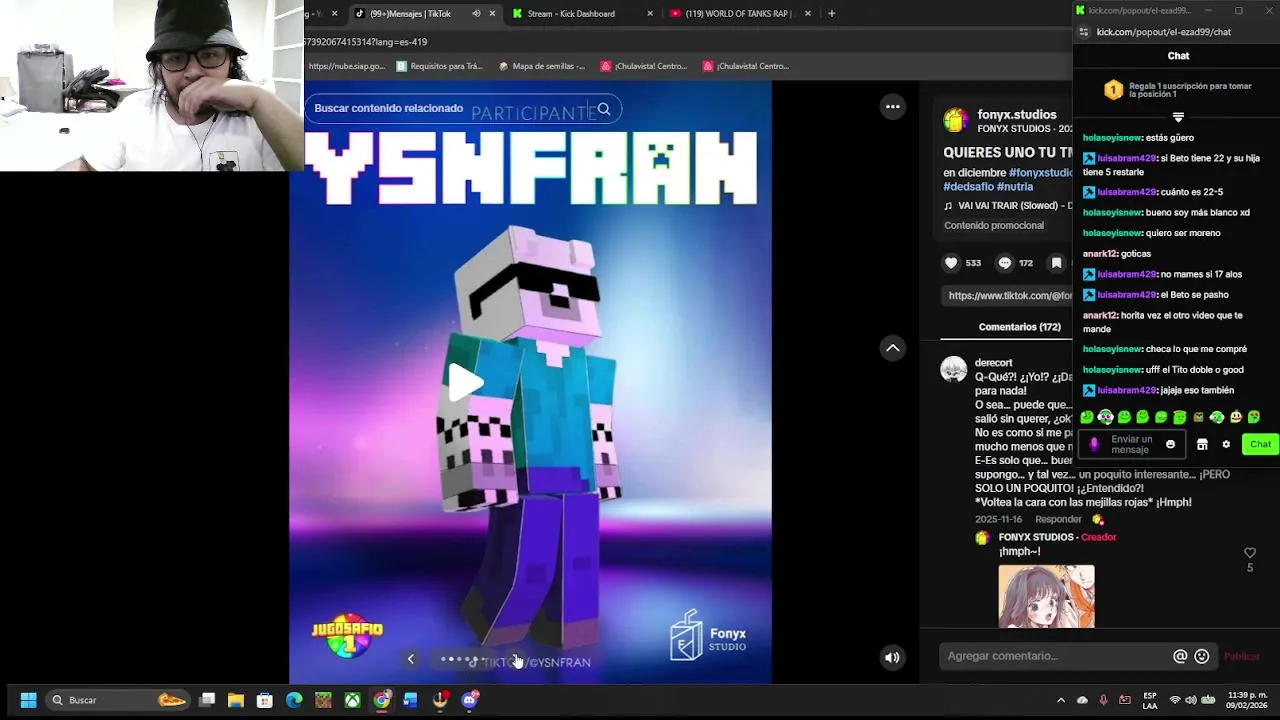Bookmark the video with the save icon
Viewport: 1280px width, 720px height.
coord(1056,263)
